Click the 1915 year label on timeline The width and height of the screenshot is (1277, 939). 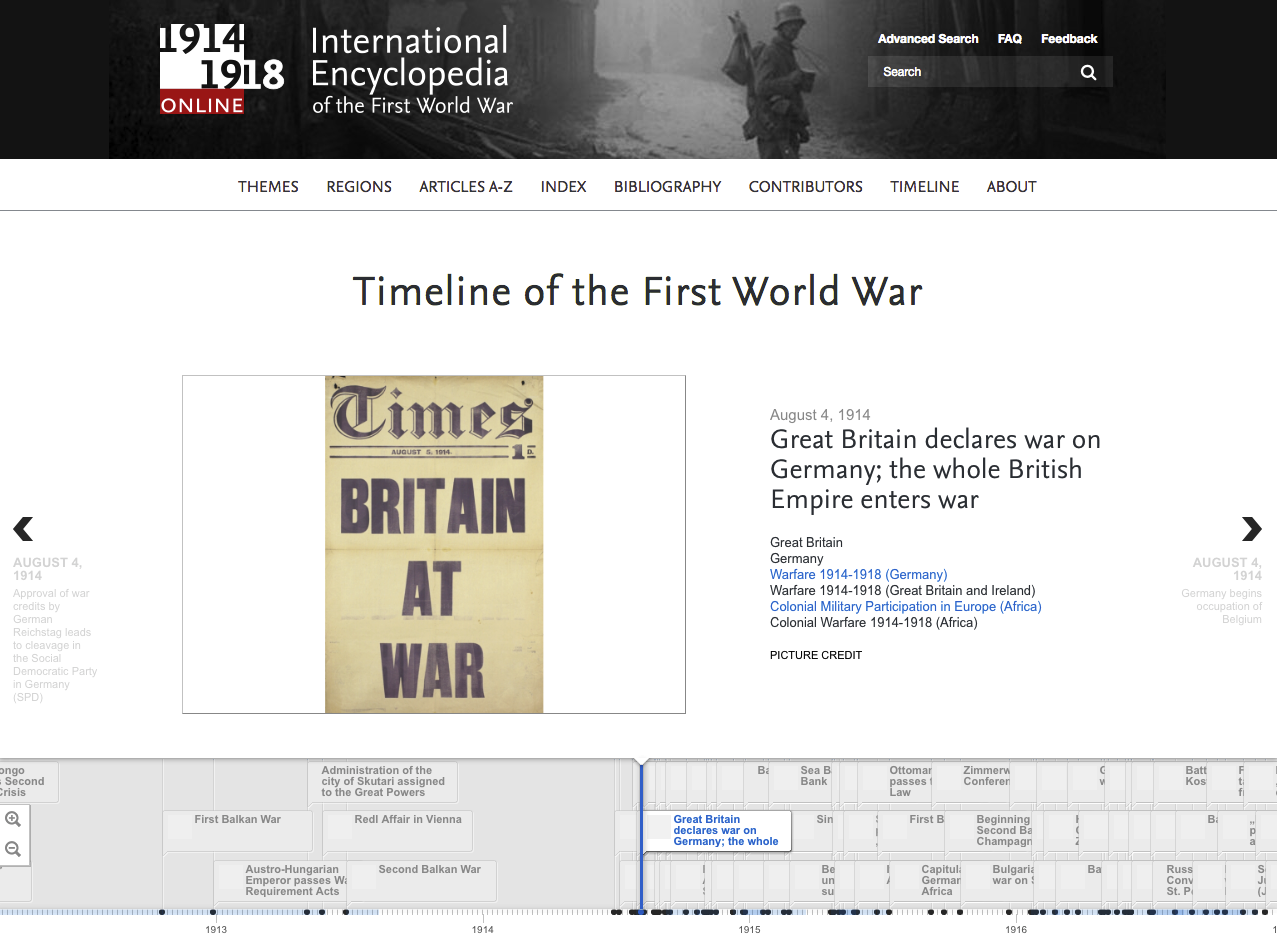[749, 930]
